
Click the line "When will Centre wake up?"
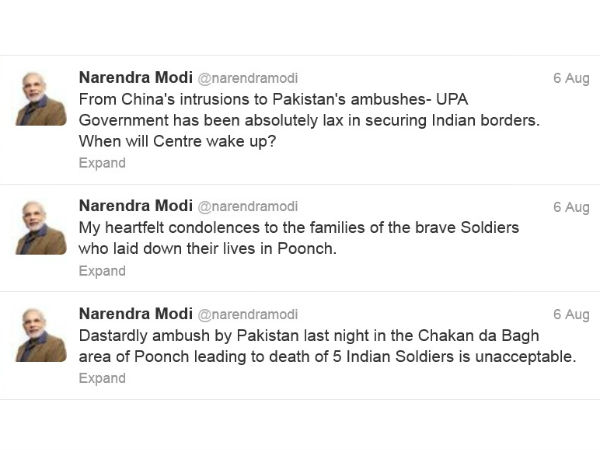click(x=177, y=141)
